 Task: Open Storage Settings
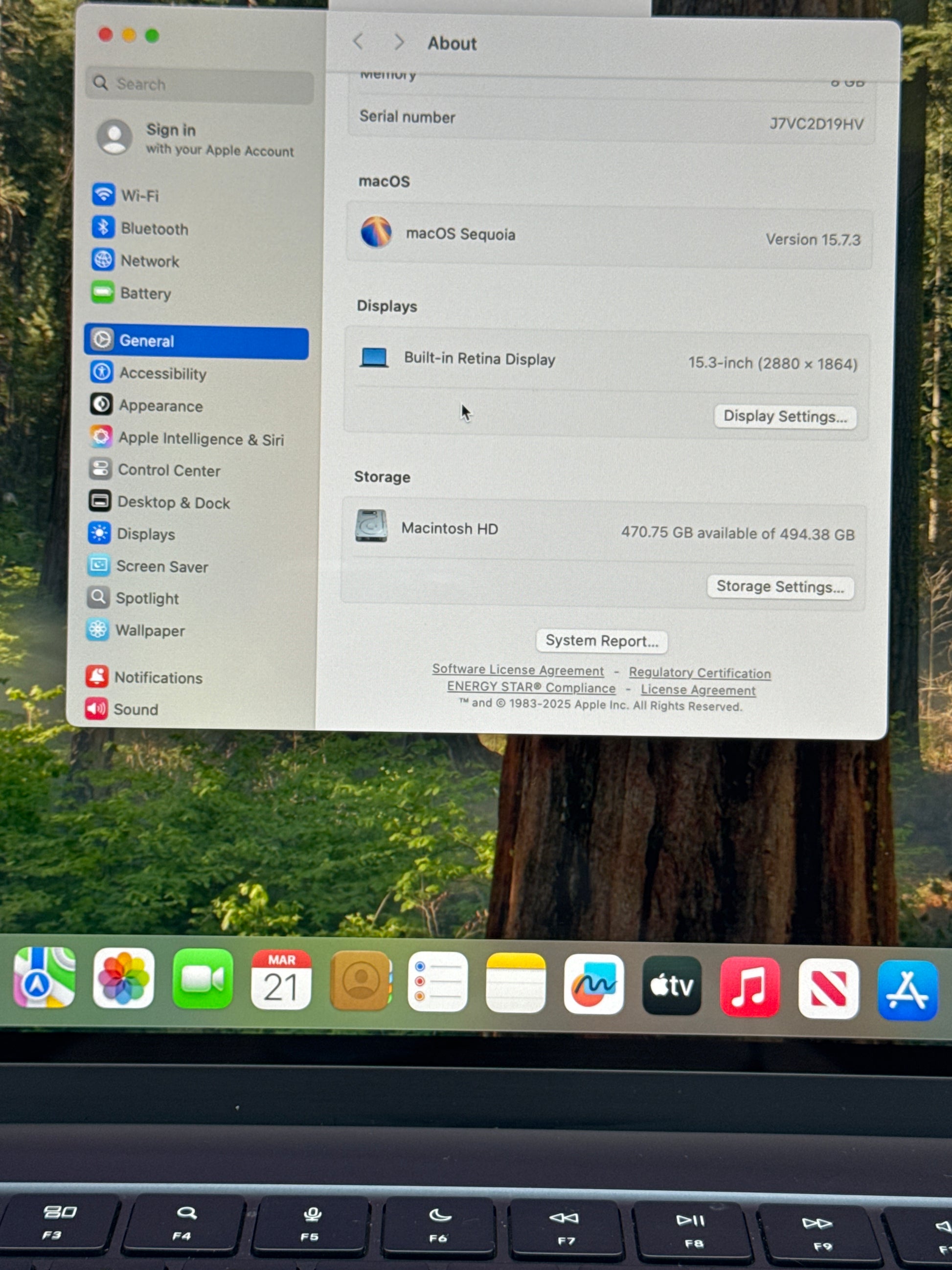tap(780, 587)
